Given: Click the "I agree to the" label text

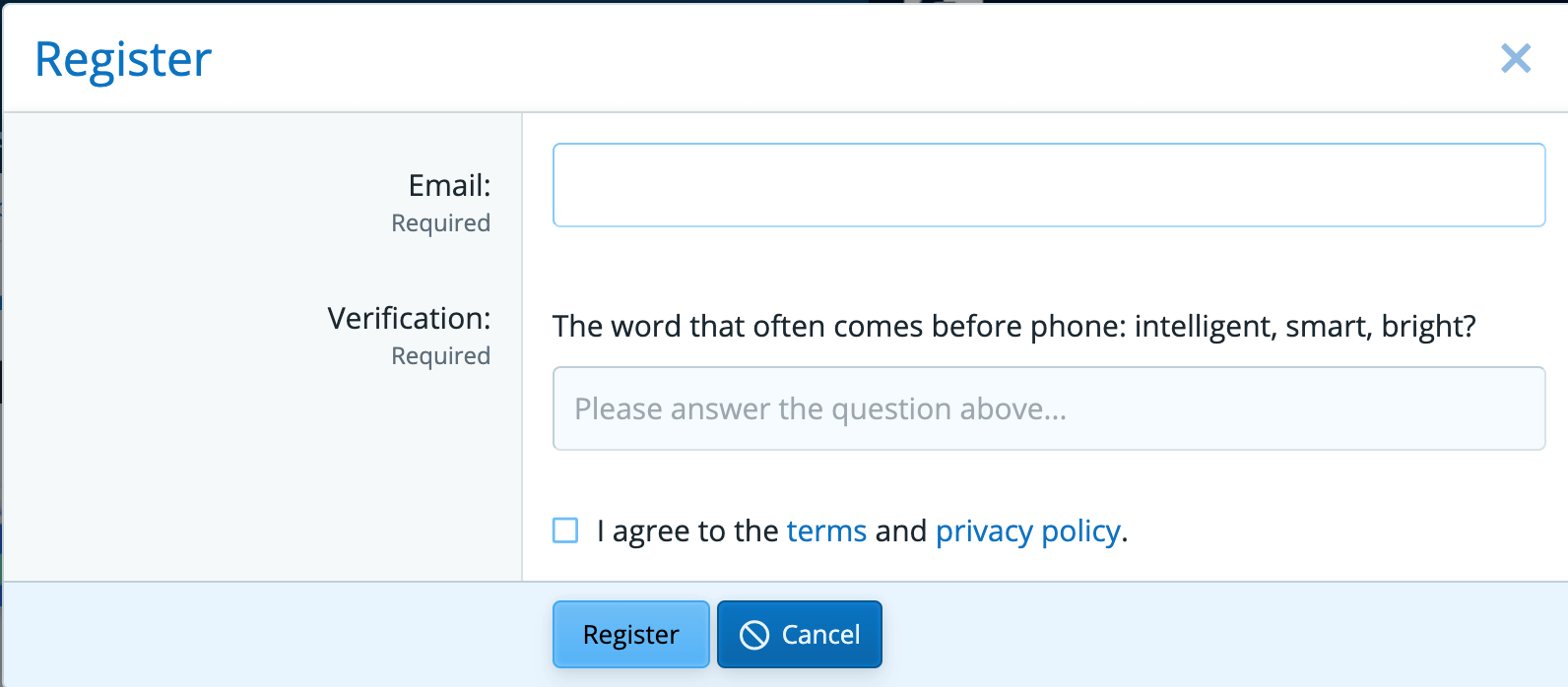Looking at the screenshot, I should pos(687,531).
